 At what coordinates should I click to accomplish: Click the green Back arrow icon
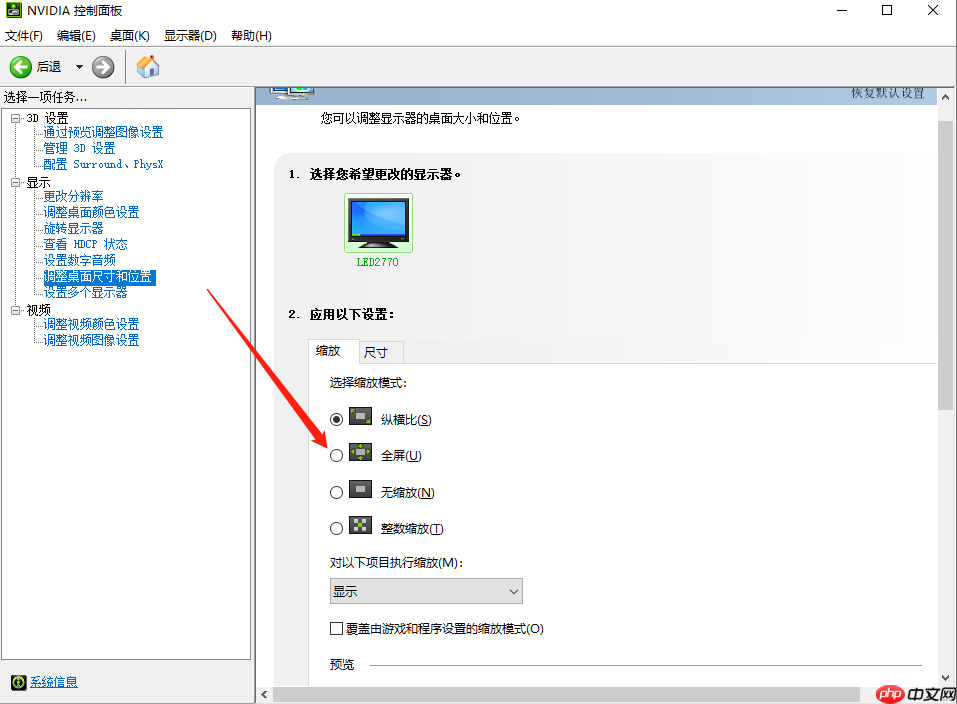click(20, 67)
